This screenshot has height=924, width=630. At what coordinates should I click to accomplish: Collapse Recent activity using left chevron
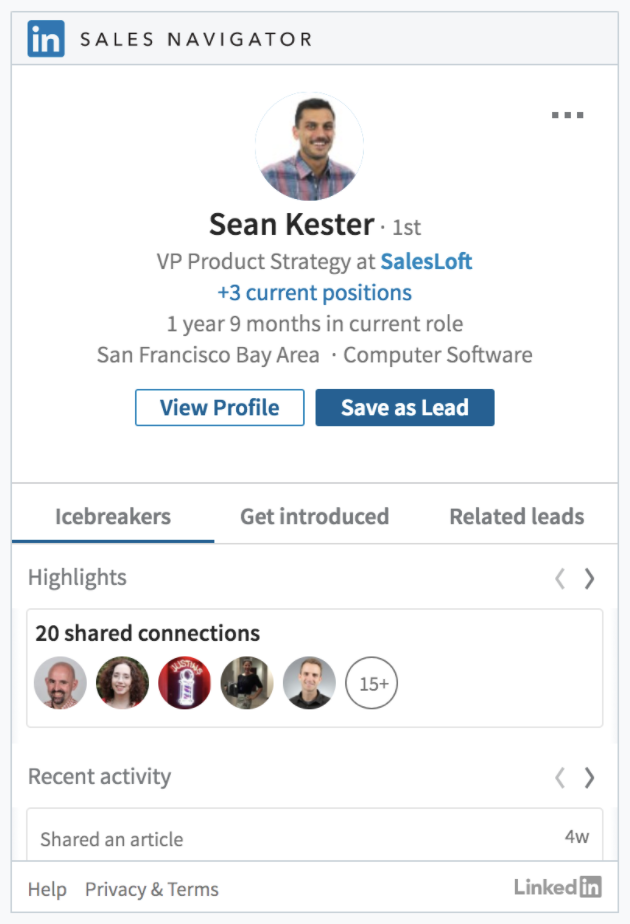(x=562, y=777)
